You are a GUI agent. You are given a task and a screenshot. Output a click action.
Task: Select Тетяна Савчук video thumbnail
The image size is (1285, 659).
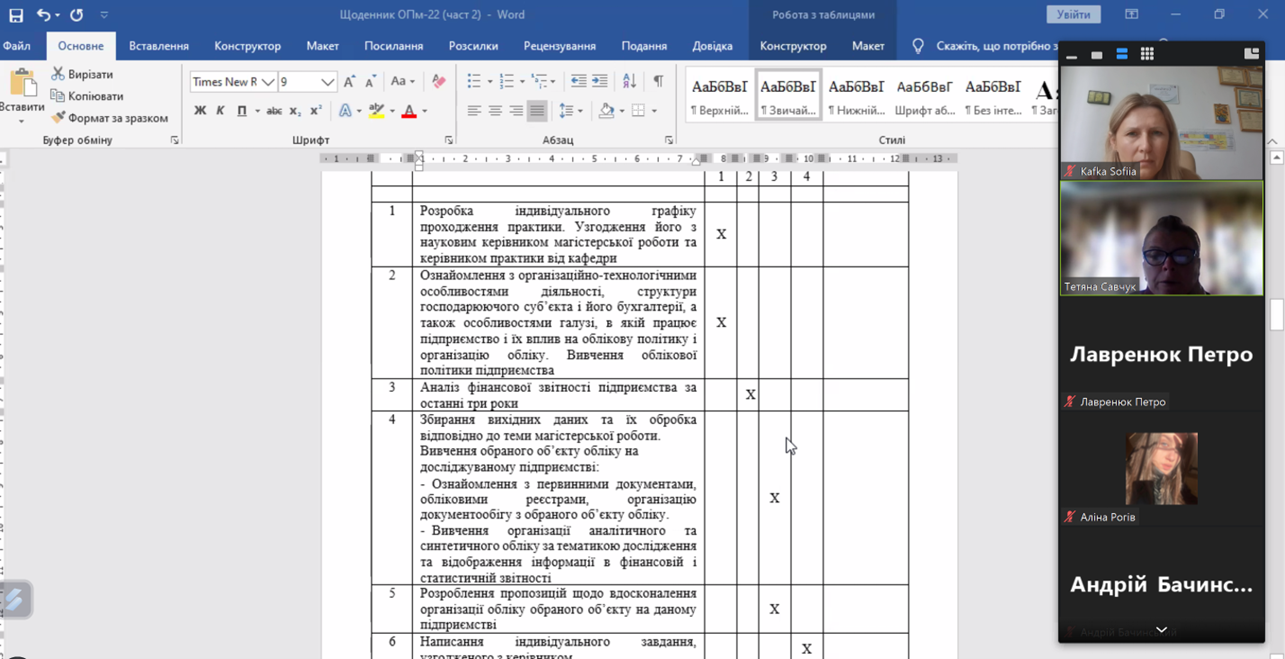pos(1161,238)
